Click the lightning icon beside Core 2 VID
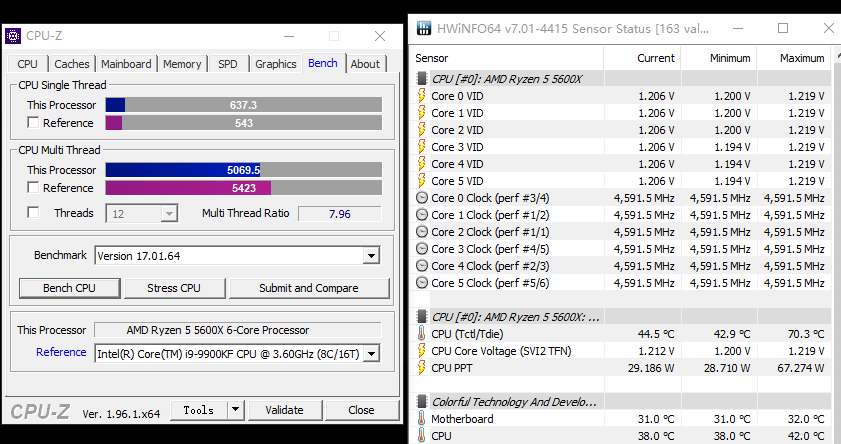 (422, 130)
